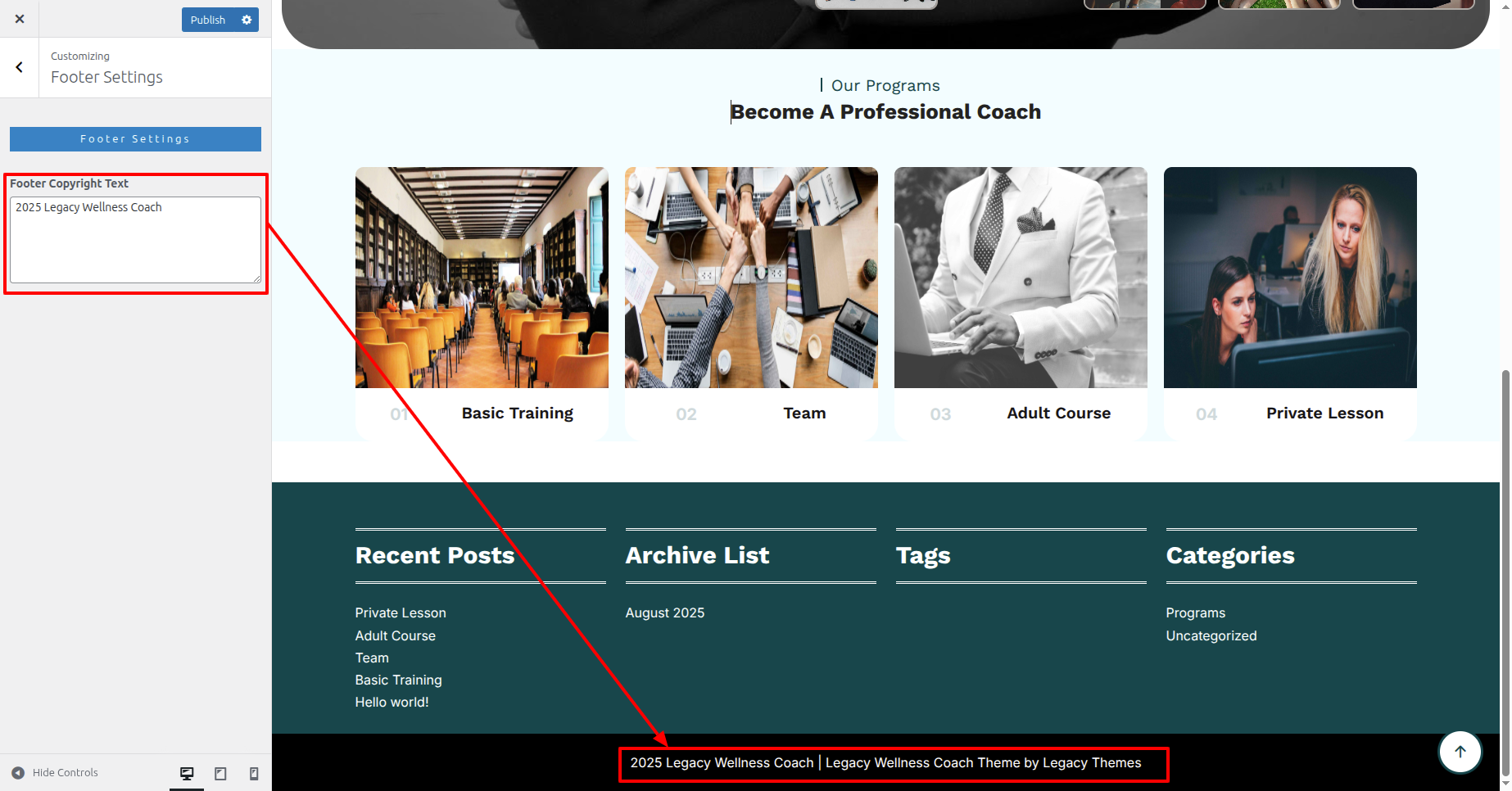Click the Publish button

pos(207,20)
